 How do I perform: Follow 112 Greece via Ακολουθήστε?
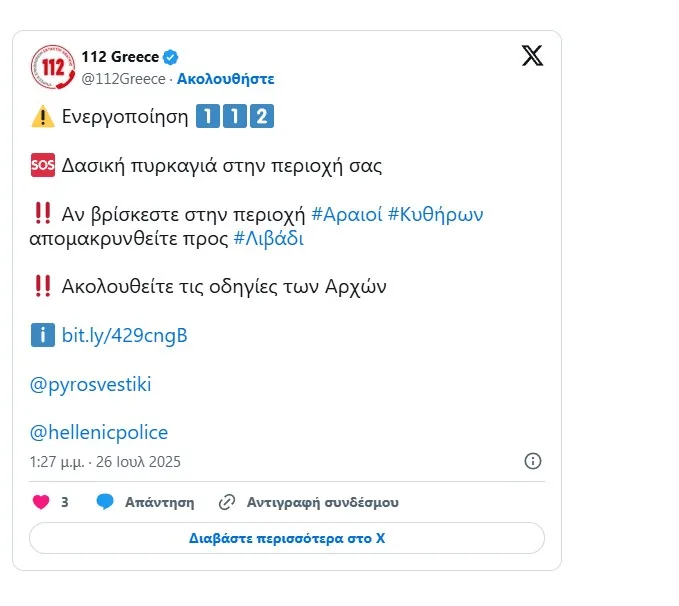tap(226, 79)
